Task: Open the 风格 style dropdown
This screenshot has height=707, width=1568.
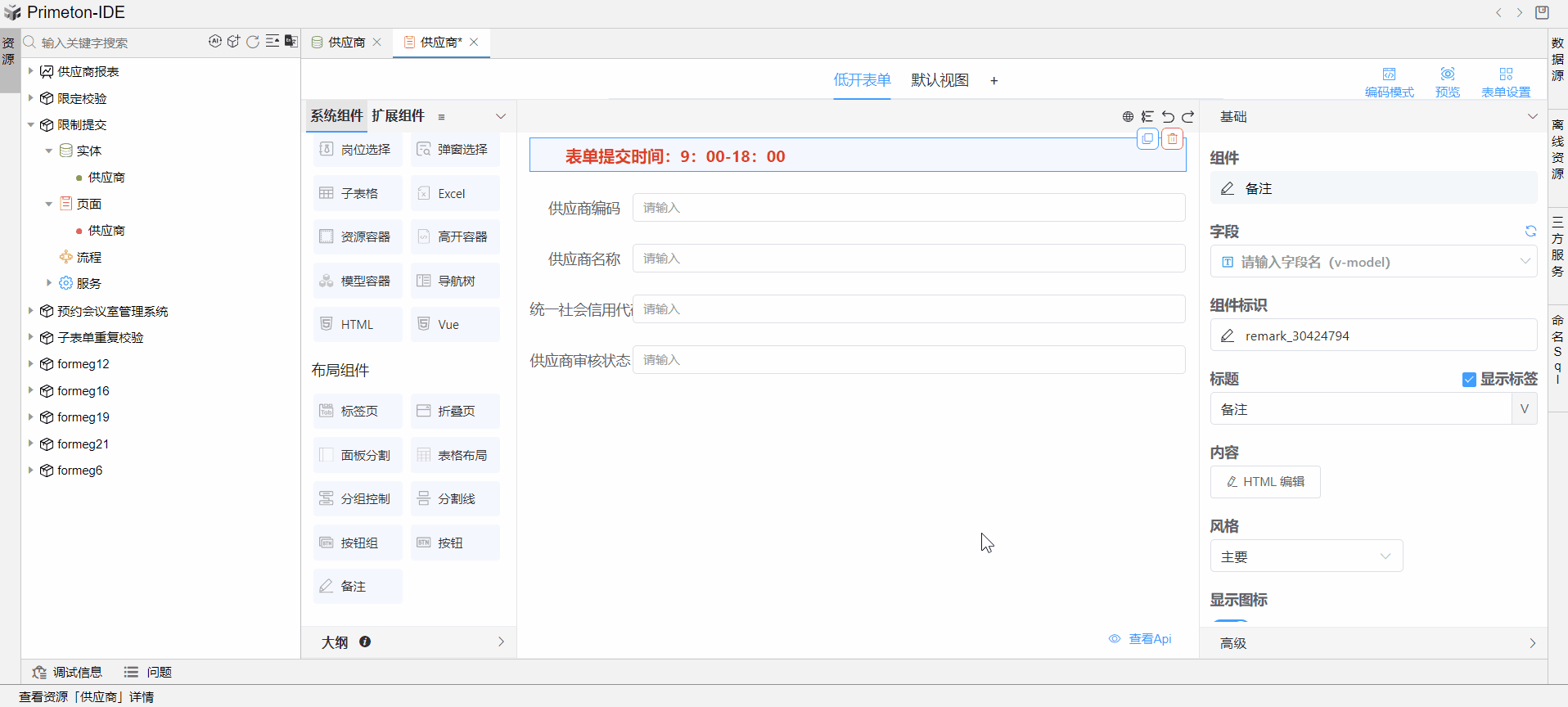Action: pos(1306,556)
